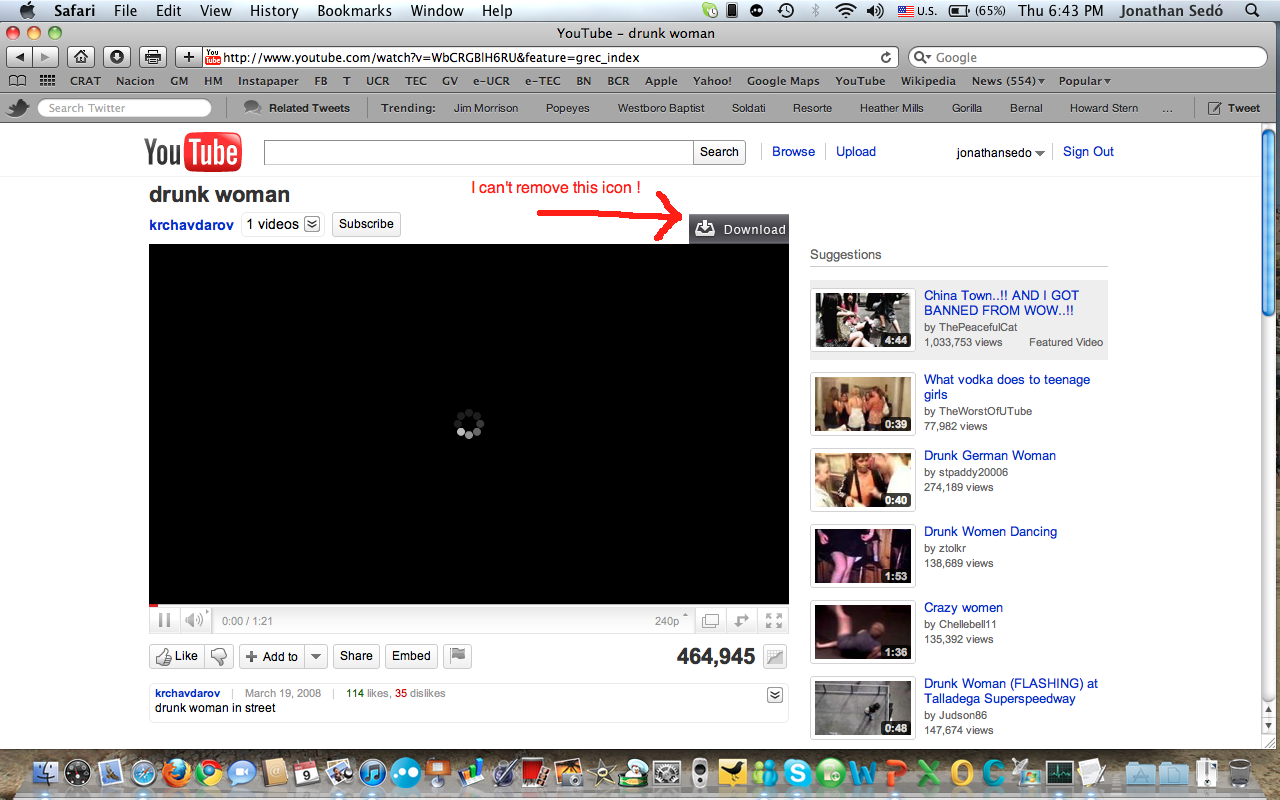Screen dimensions: 1280x800
Task: Open Firefox from the Dock
Action: [176, 773]
